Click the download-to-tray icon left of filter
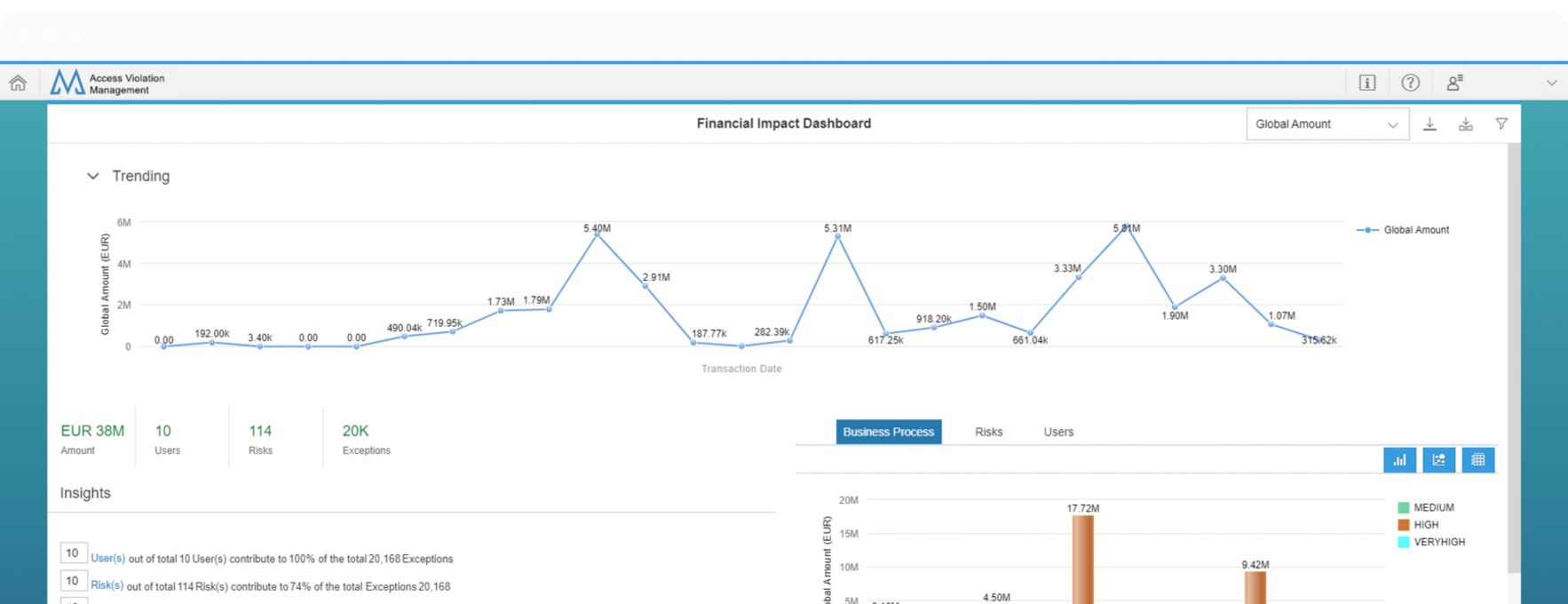Viewport: 1568px width, 604px height. 1465,124
